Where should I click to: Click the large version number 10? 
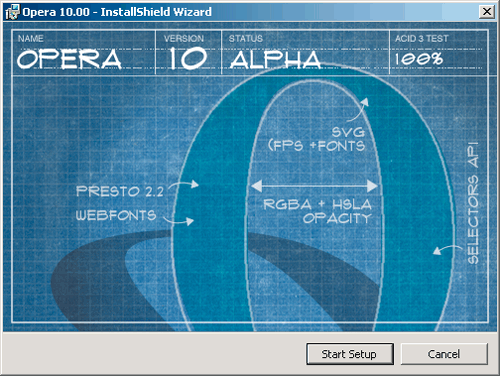(x=187, y=58)
